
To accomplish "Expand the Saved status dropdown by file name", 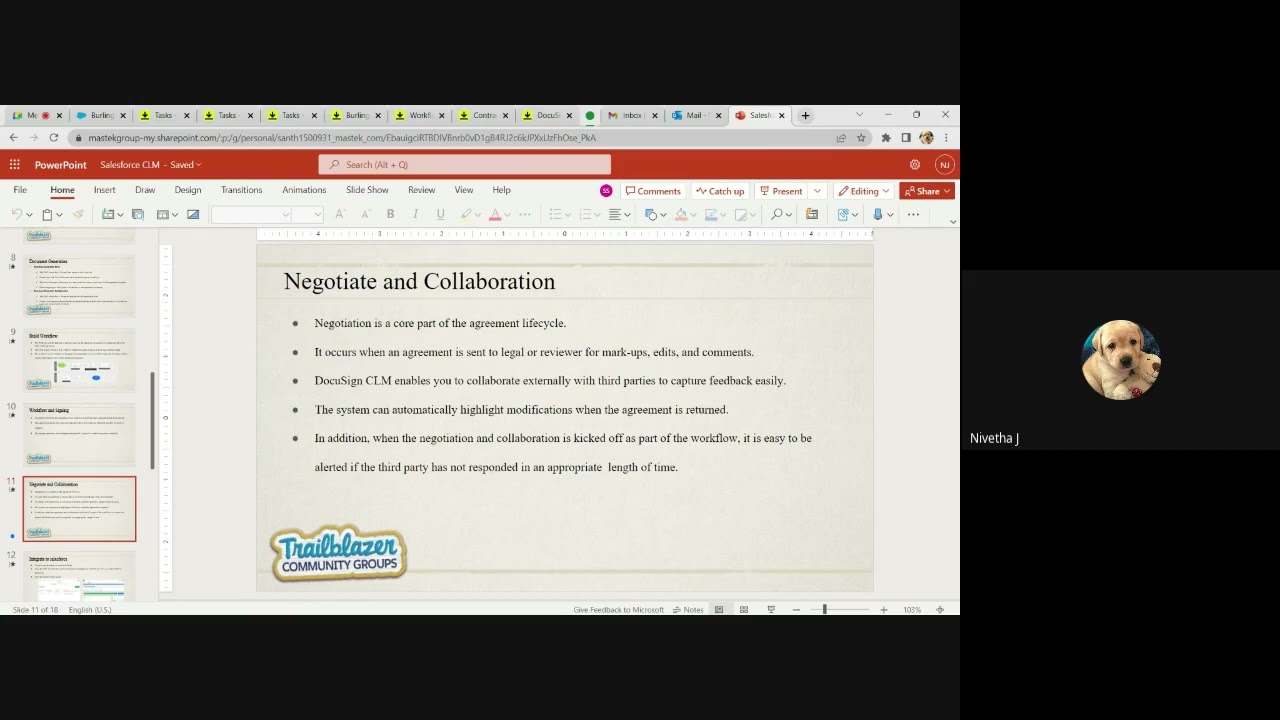I will coord(199,165).
